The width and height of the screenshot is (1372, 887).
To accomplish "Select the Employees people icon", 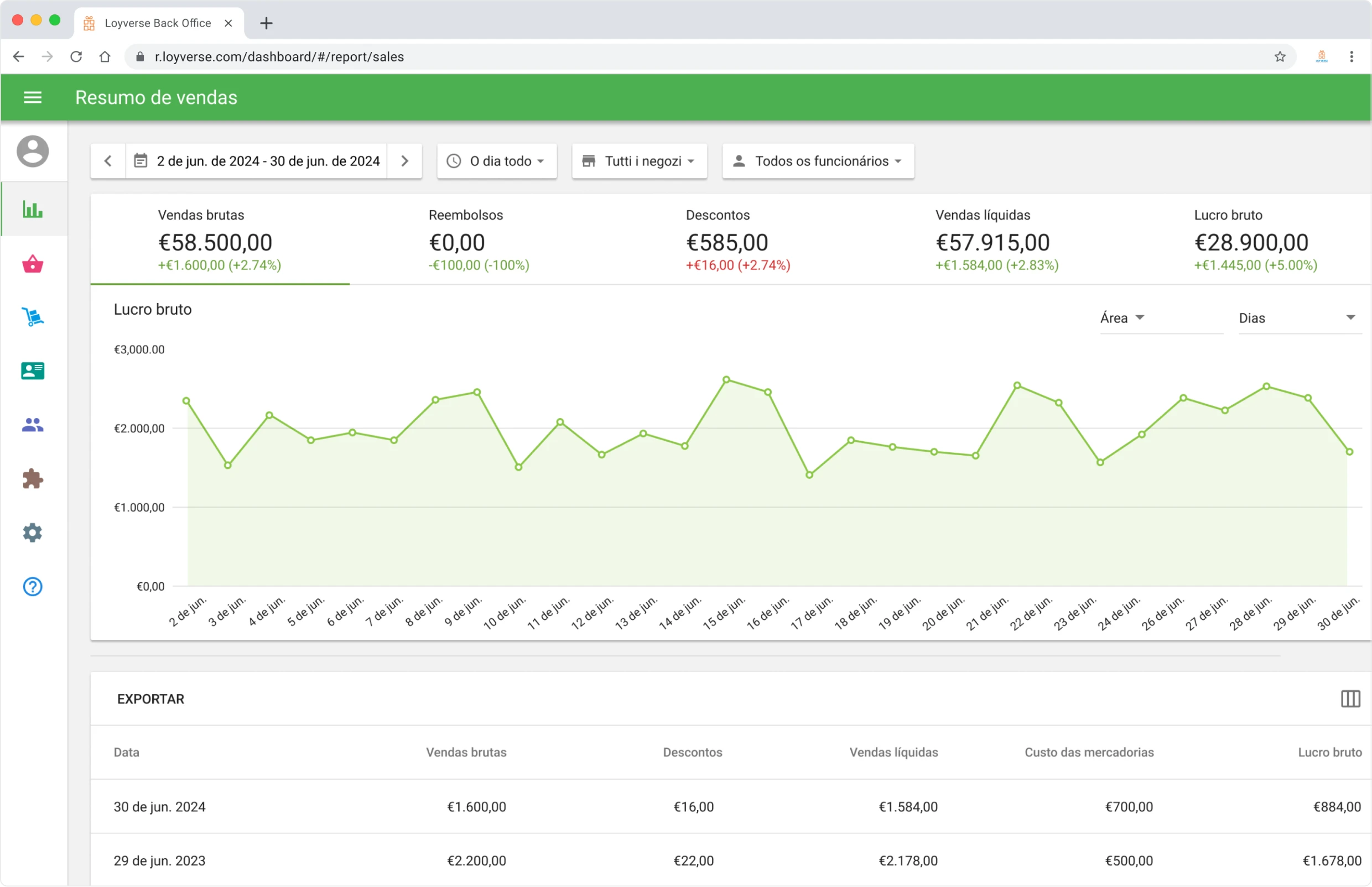I will 32,425.
